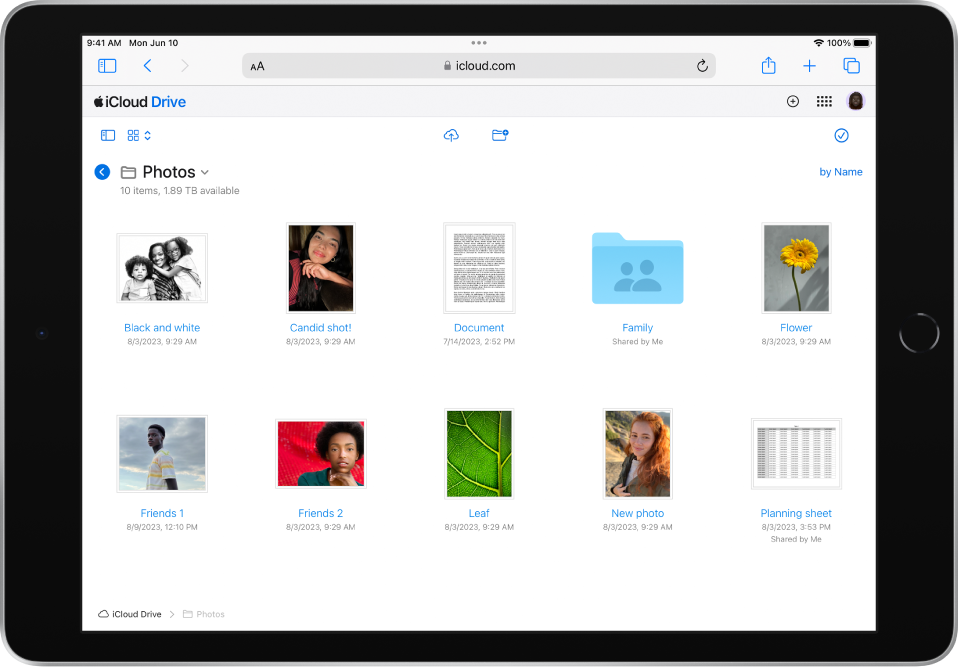Open Safari tab overview icon
Viewport: 958px width, 668px height.
pos(851,65)
